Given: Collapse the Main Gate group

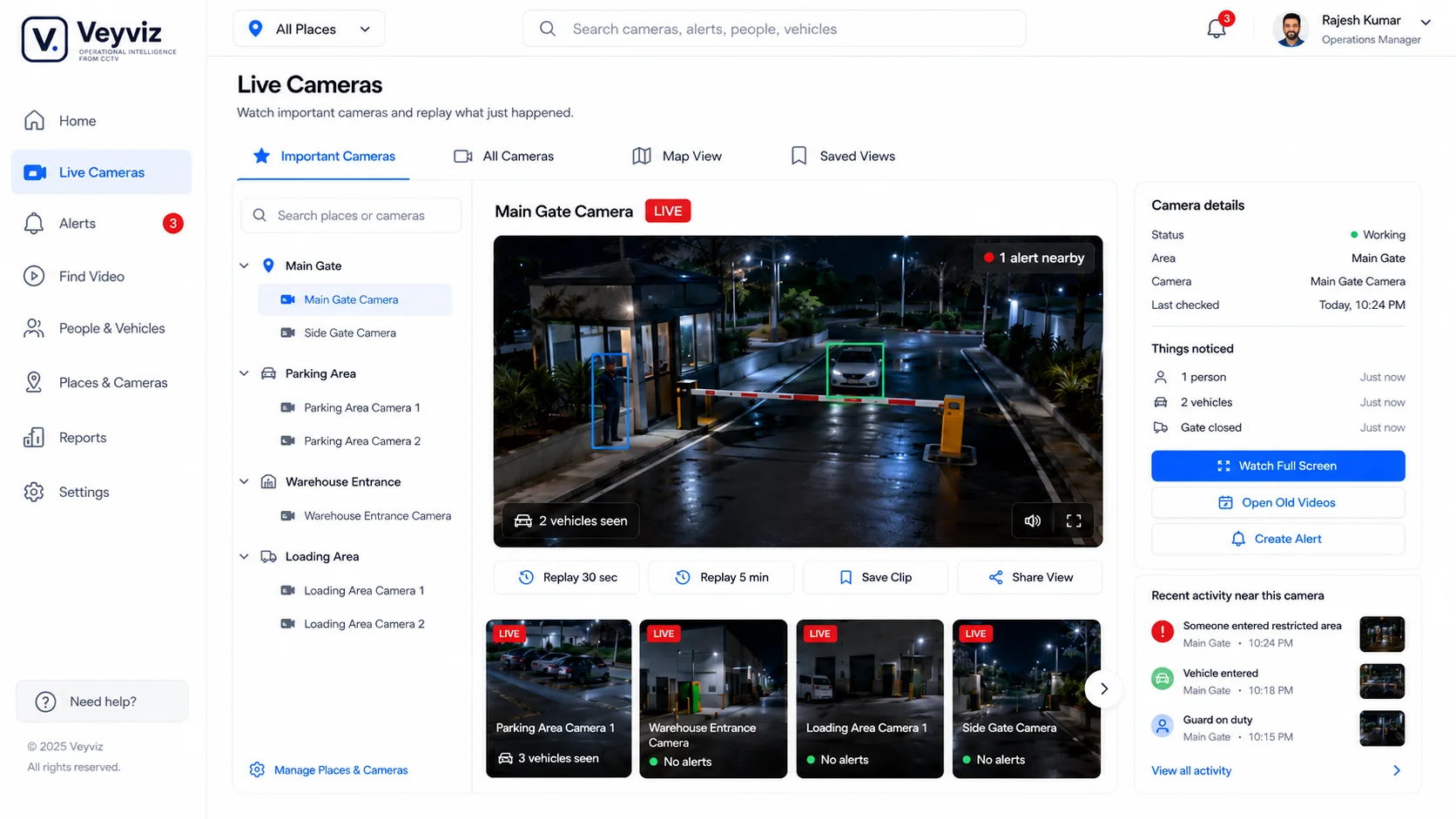Looking at the screenshot, I should tap(245, 265).
